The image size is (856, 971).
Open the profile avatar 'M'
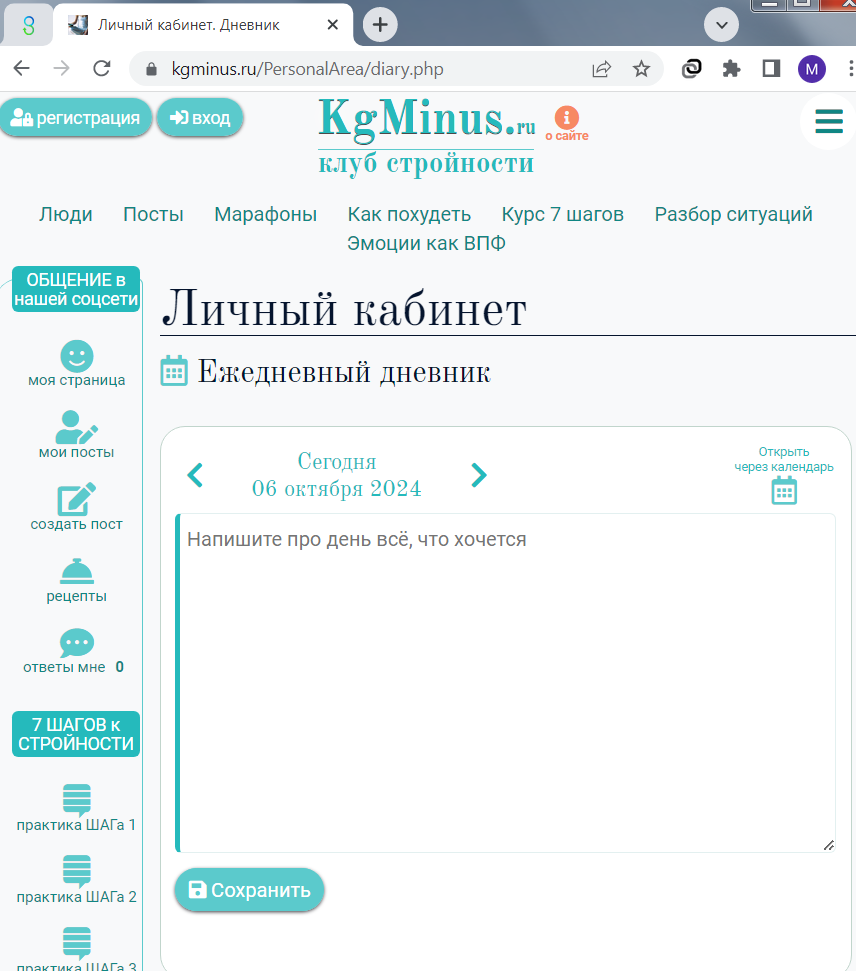point(811,69)
